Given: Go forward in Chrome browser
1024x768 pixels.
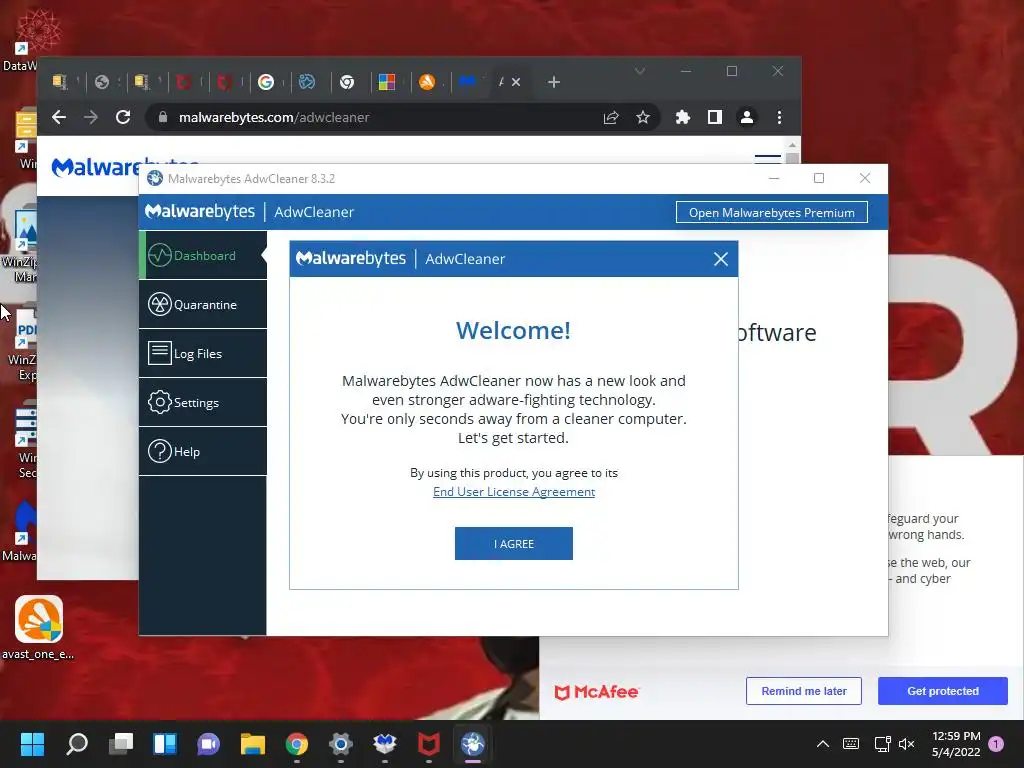Looking at the screenshot, I should point(91,117).
